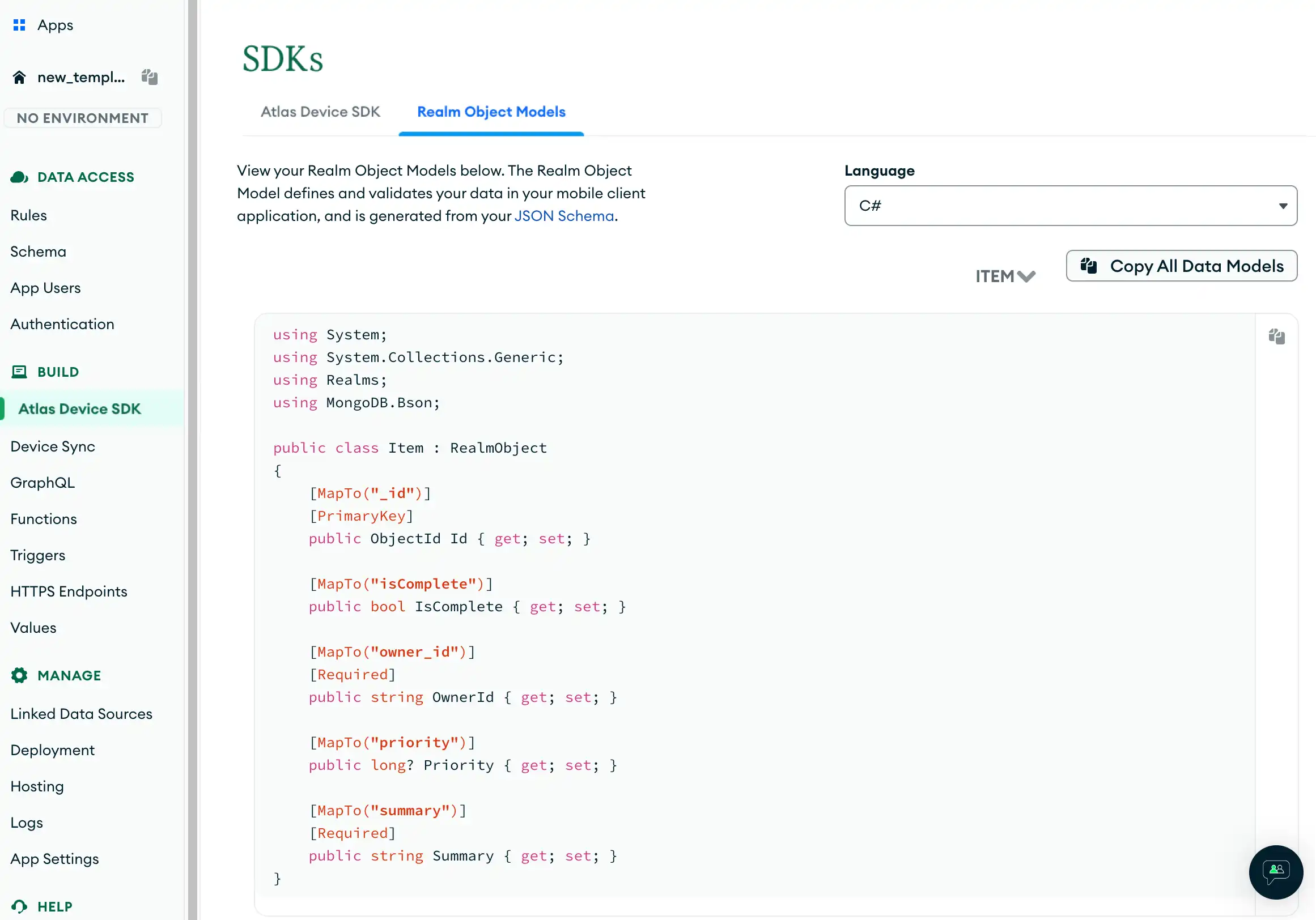Click the Build section icon

click(19, 371)
